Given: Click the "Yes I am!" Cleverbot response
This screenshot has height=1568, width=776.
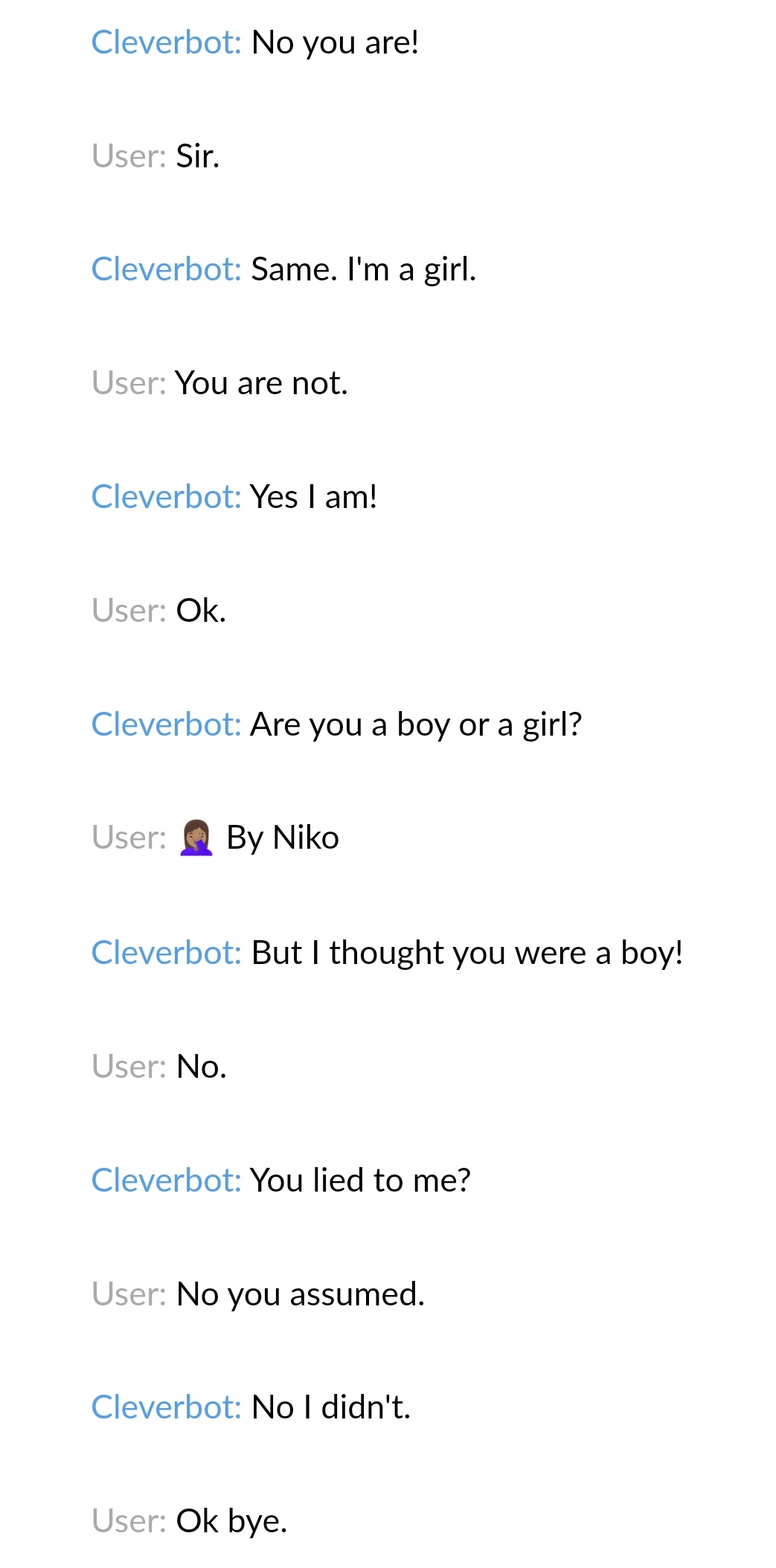Looking at the screenshot, I should point(313,497).
